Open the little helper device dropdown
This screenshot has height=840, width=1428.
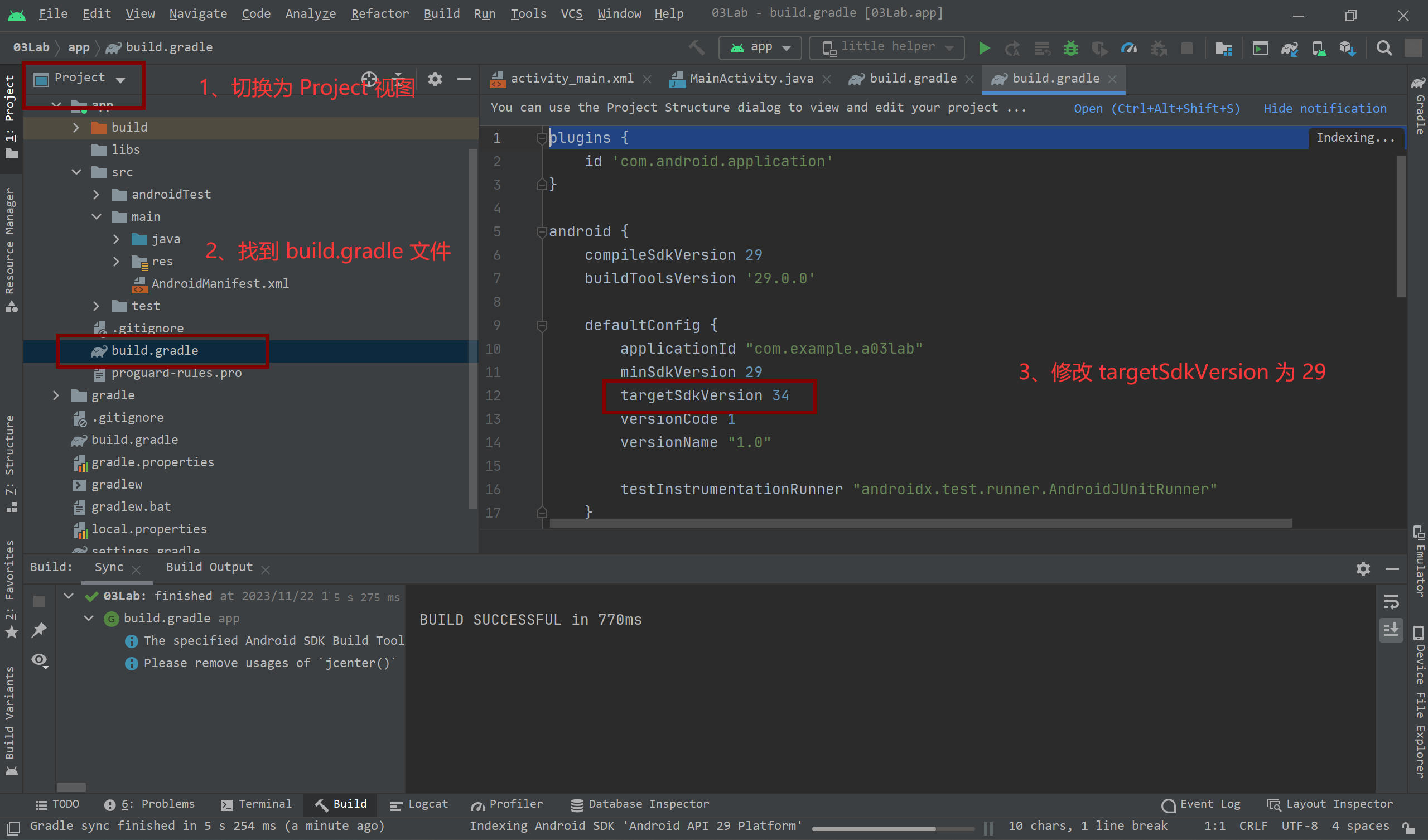click(x=886, y=47)
